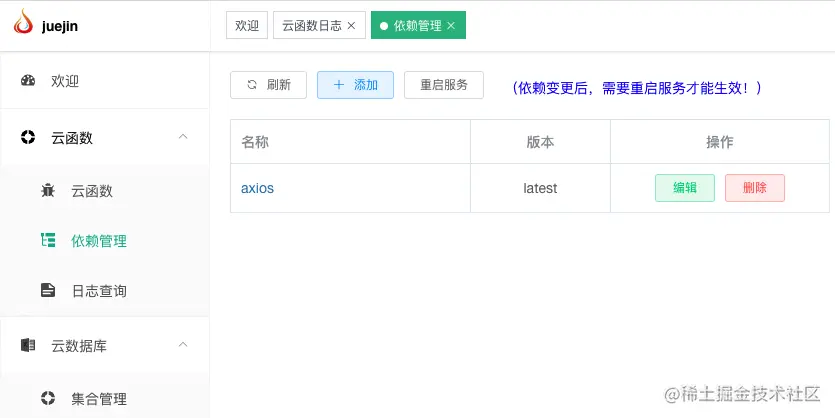The image size is (835, 418).
Task: Click the 刷新 button
Action: (268, 85)
